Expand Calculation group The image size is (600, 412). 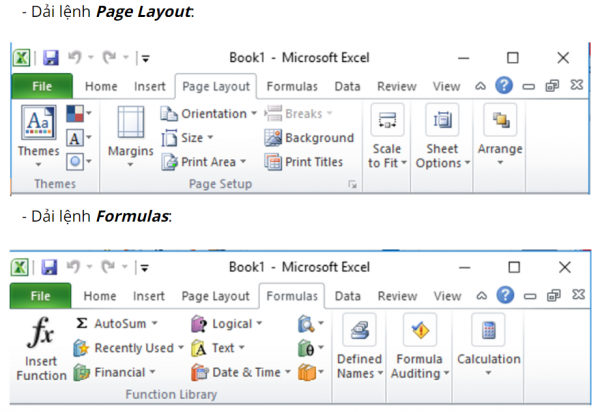tap(489, 345)
